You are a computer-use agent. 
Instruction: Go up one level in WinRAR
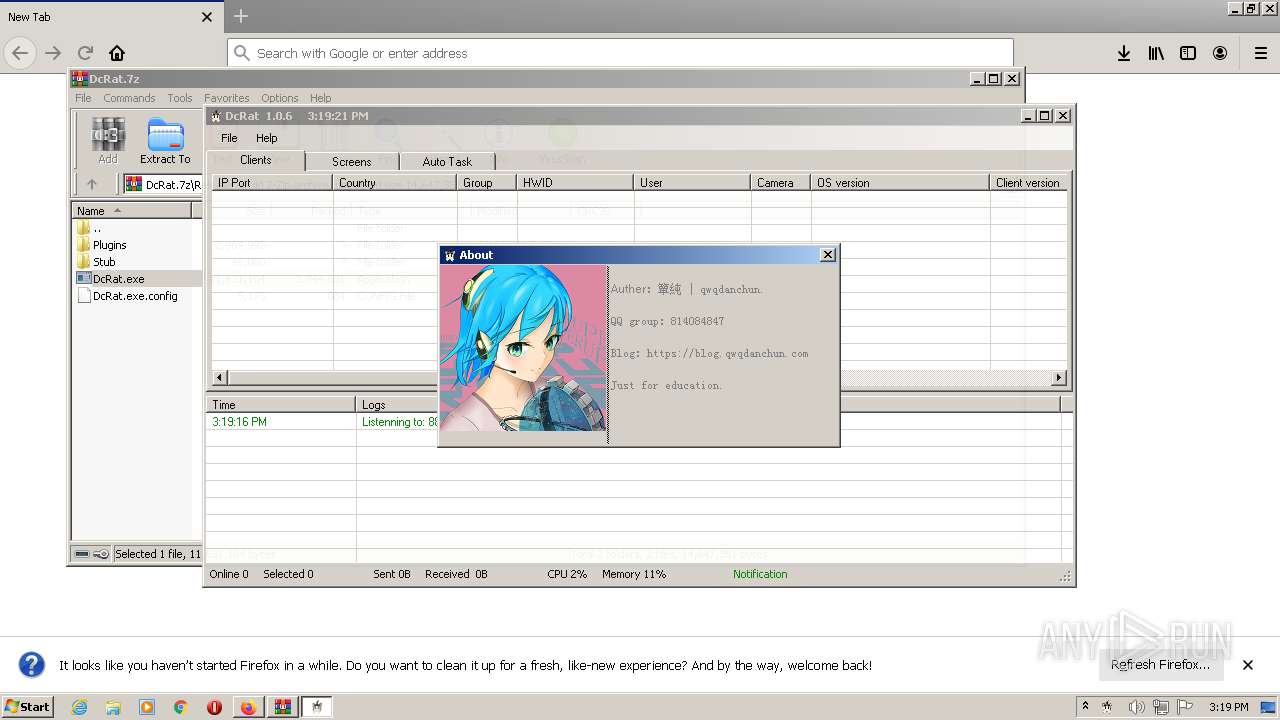pos(92,184)
